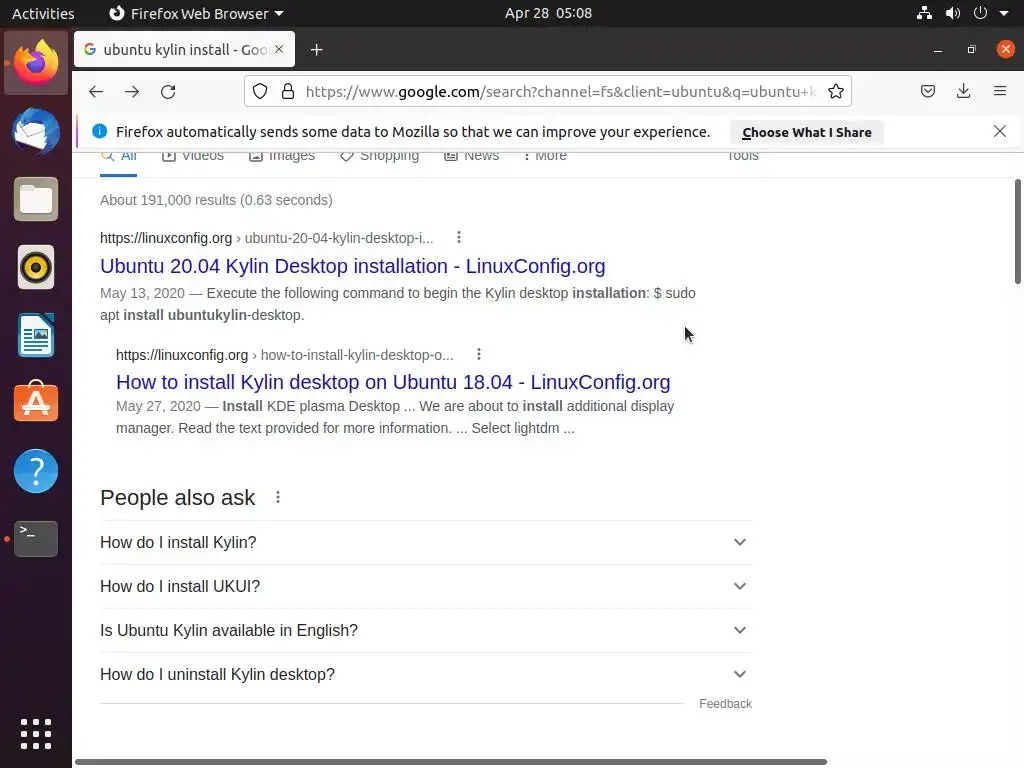Open options dots for first linuxconfig result

pos(459,237)
